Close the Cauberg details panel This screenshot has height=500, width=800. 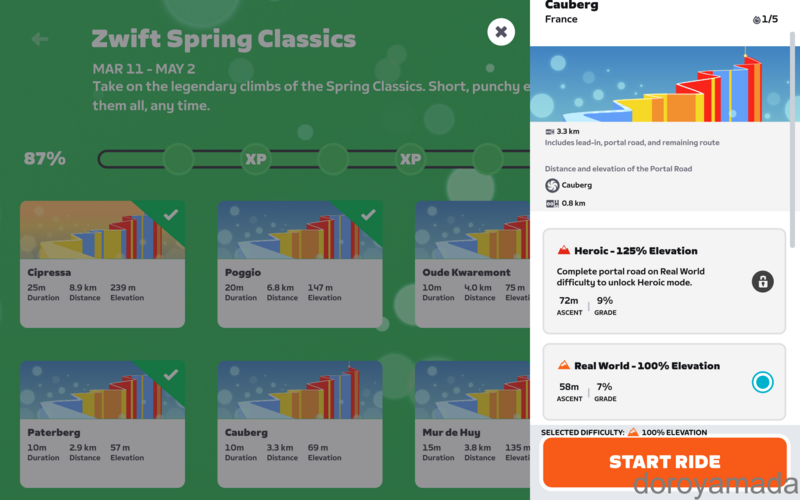(501, 32)
